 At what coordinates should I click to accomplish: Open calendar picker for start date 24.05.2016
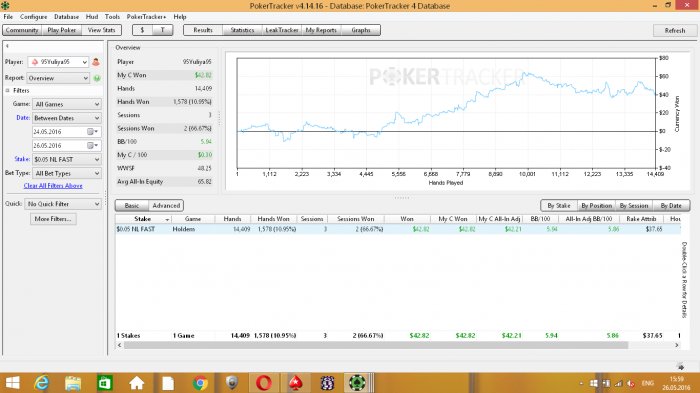click(x=92, y=132)
